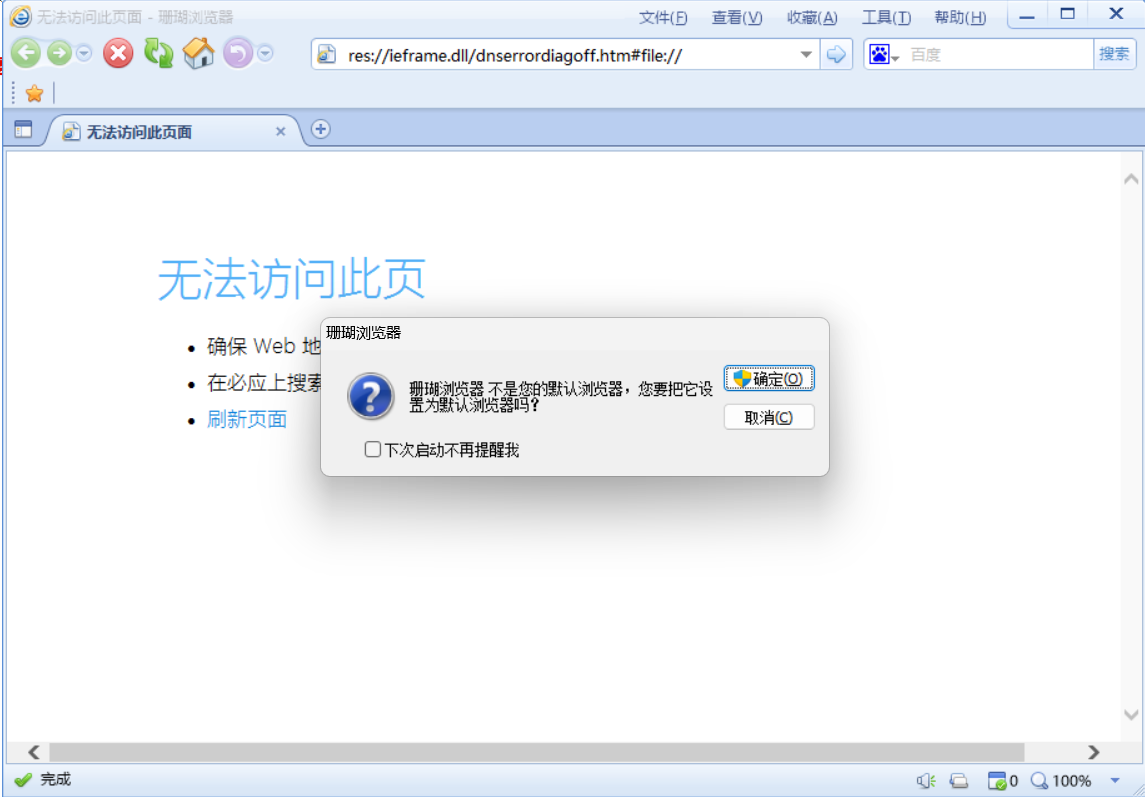
Task: Click the horizontal scrollbar thumb
Action: [537, 752]
